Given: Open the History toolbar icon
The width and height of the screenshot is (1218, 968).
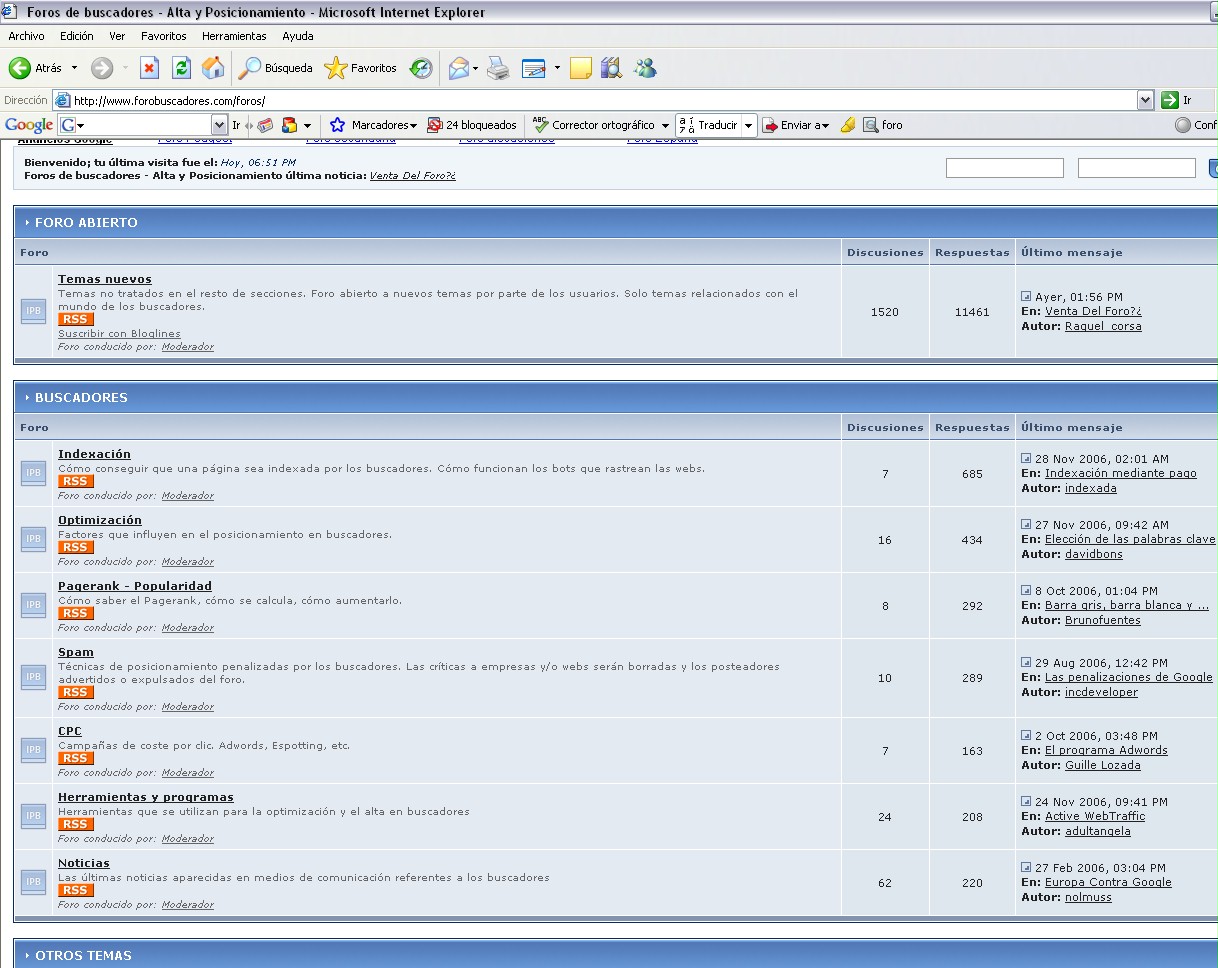Looking at the screenshot, I should 422,68.
